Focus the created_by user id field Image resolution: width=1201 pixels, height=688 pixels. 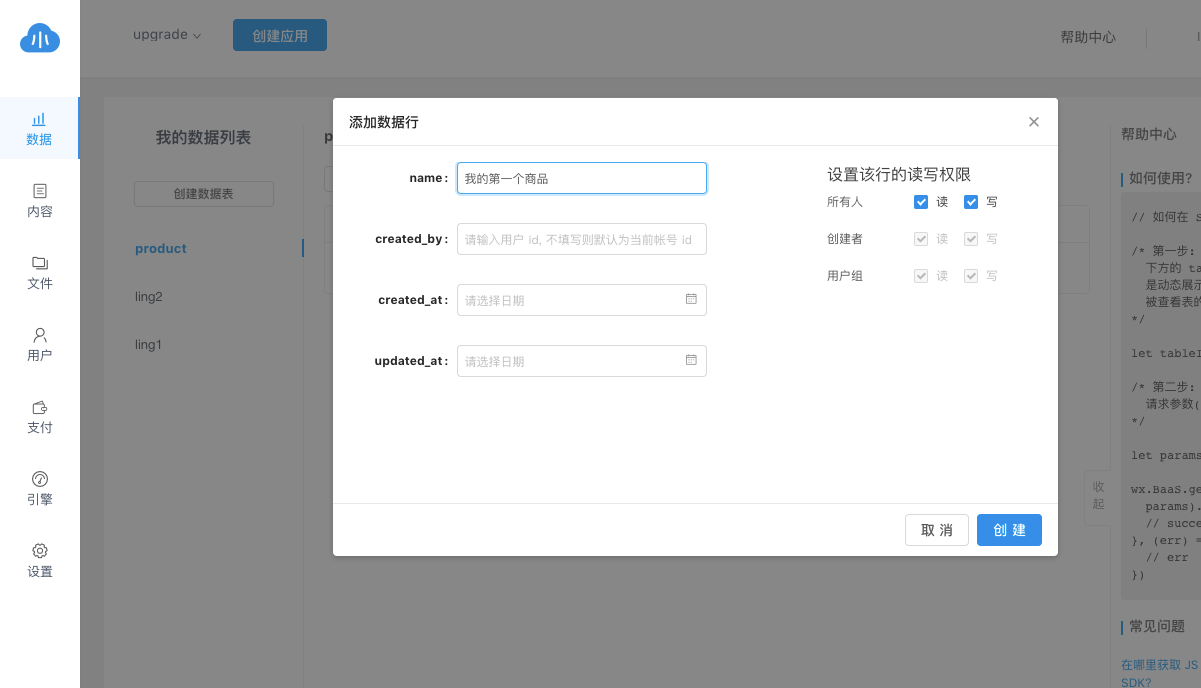point(581,239)
